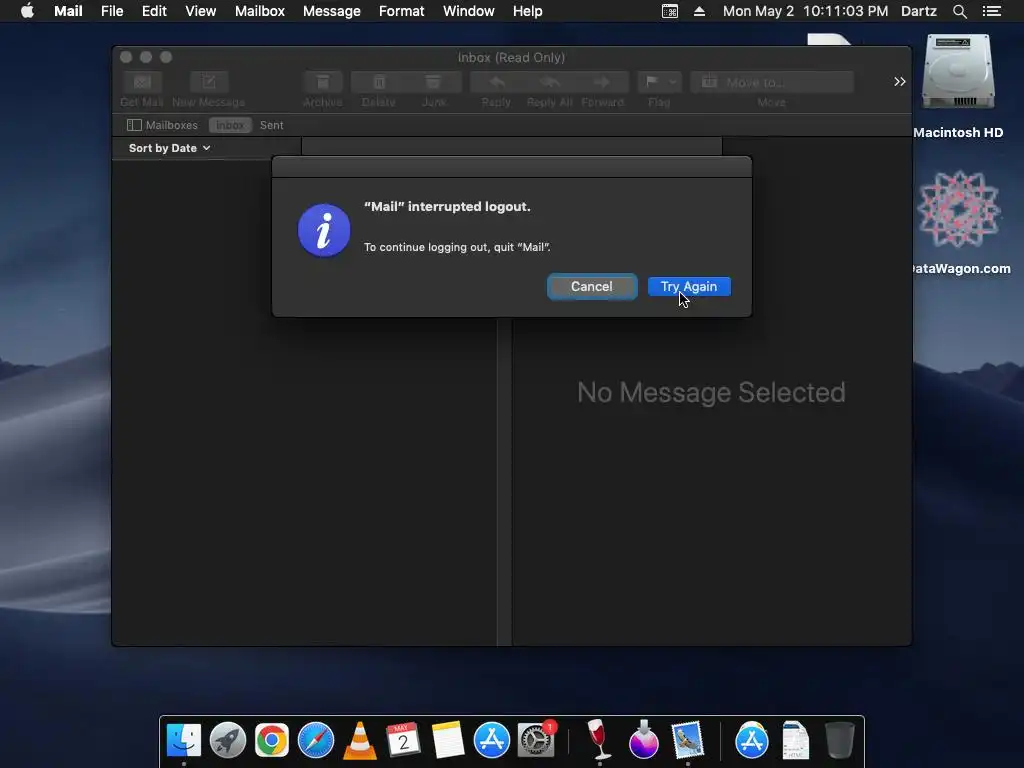
Task: Click the Flag icon
Action: coord(652,82)
